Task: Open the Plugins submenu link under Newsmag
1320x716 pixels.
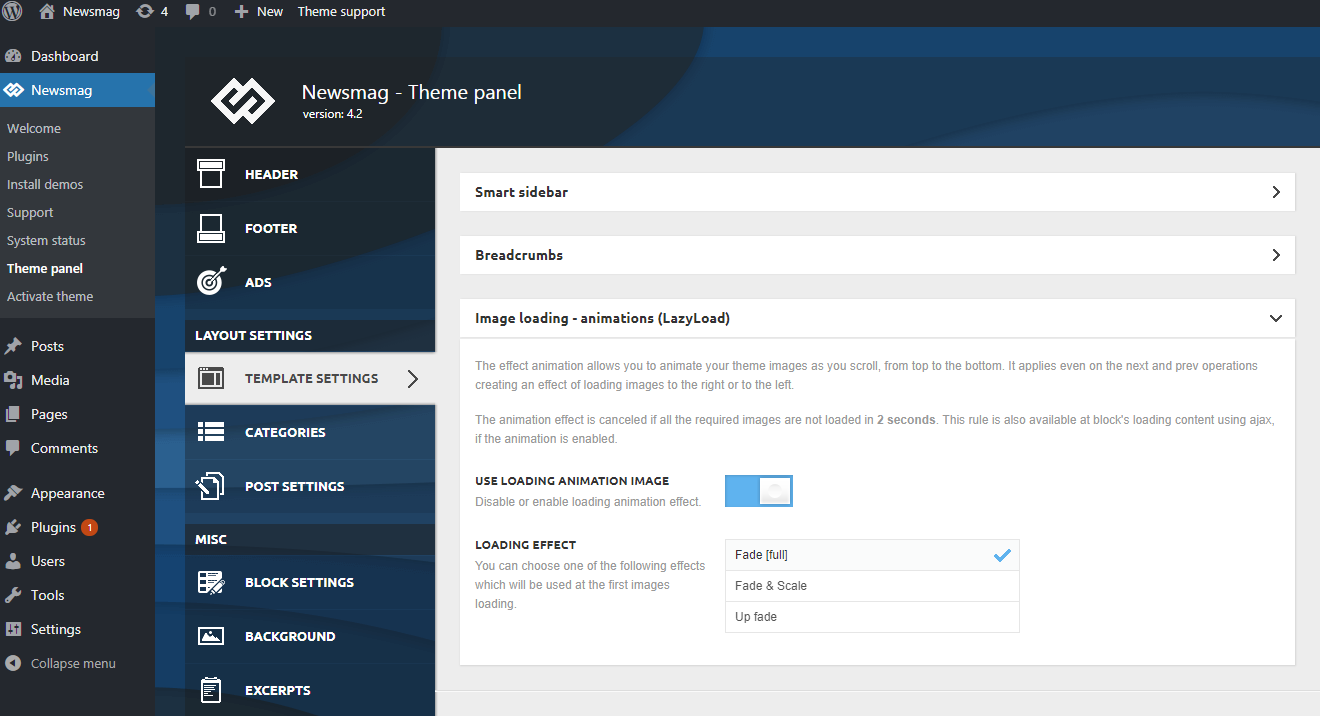Action: tap(28, 156)
